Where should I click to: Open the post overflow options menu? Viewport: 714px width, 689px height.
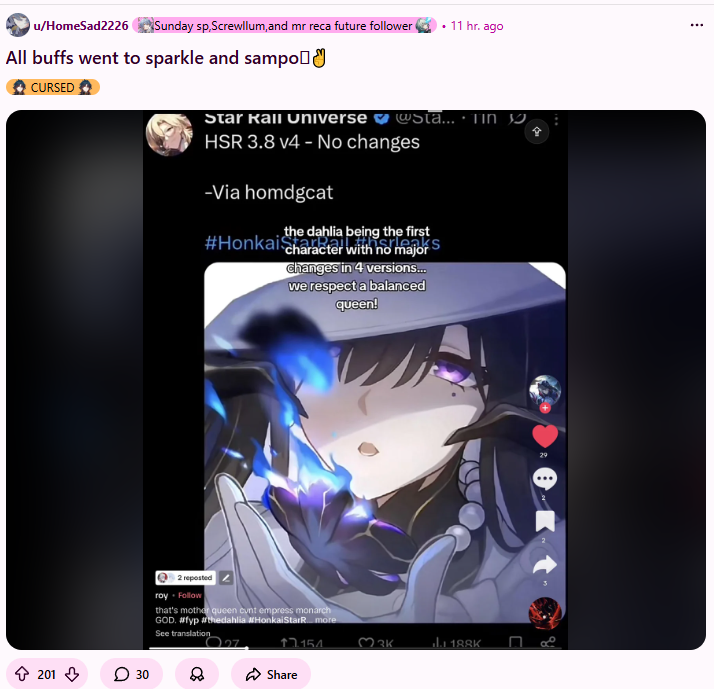coord(697,25)
